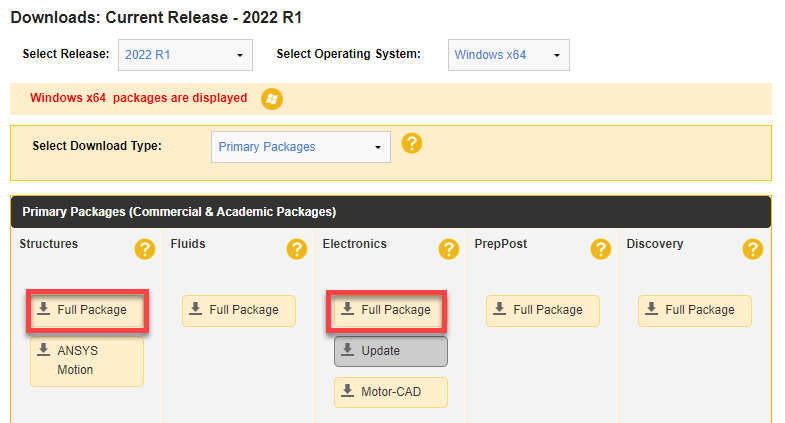Open the PrepPost help question mark

[x=601, y=249]
